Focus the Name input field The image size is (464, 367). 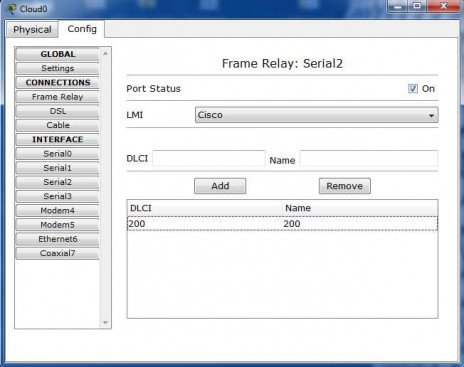369,158
